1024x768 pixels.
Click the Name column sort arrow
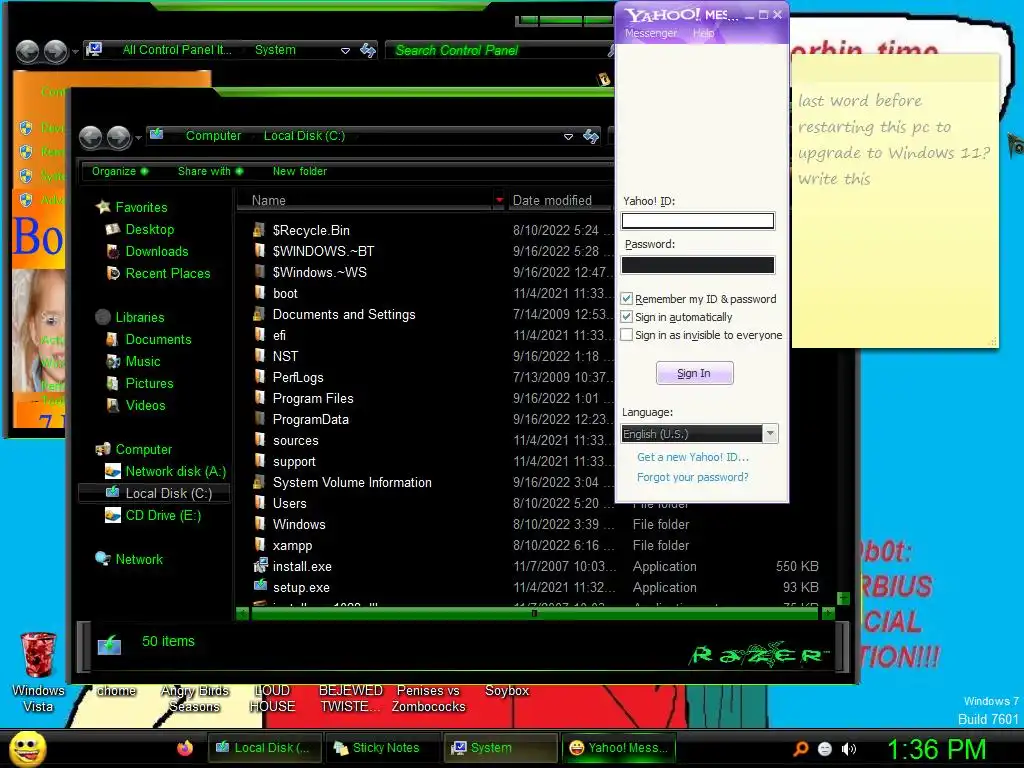click(499, 200)
